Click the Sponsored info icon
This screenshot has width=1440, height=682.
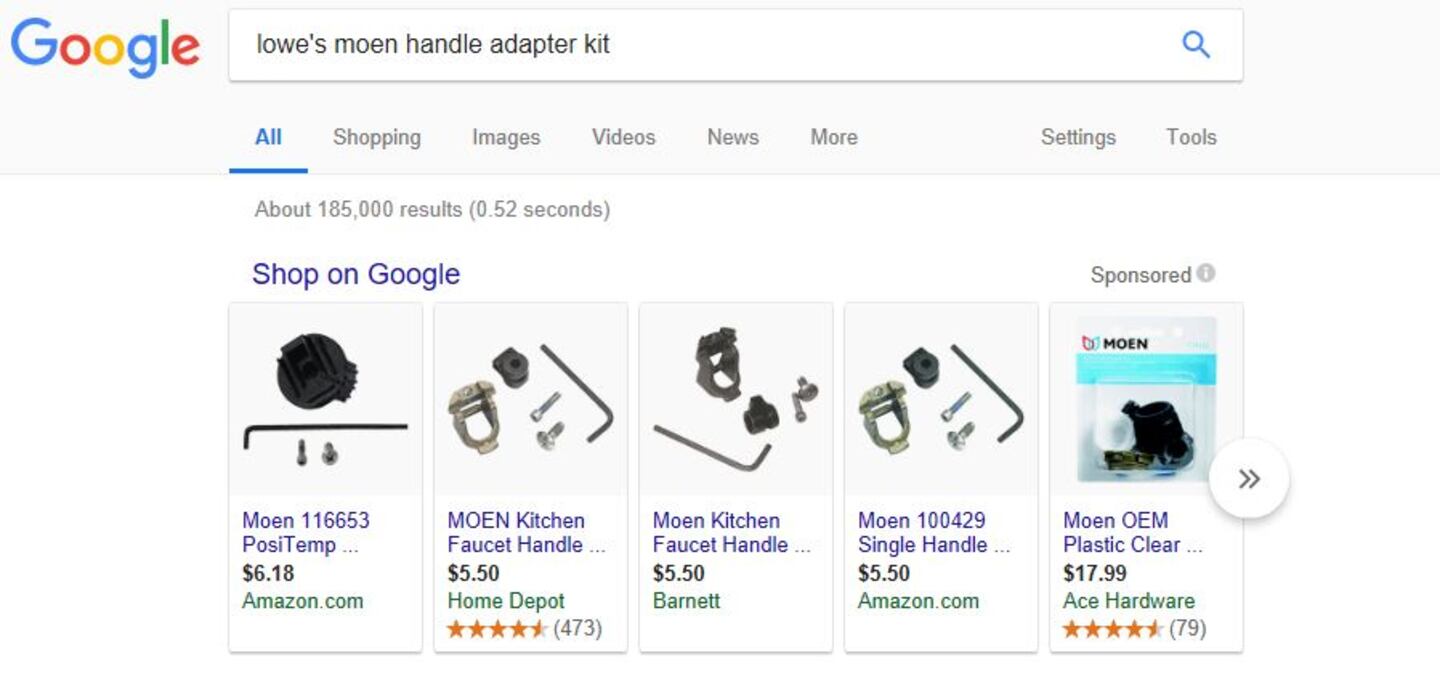coord(1206,273)
